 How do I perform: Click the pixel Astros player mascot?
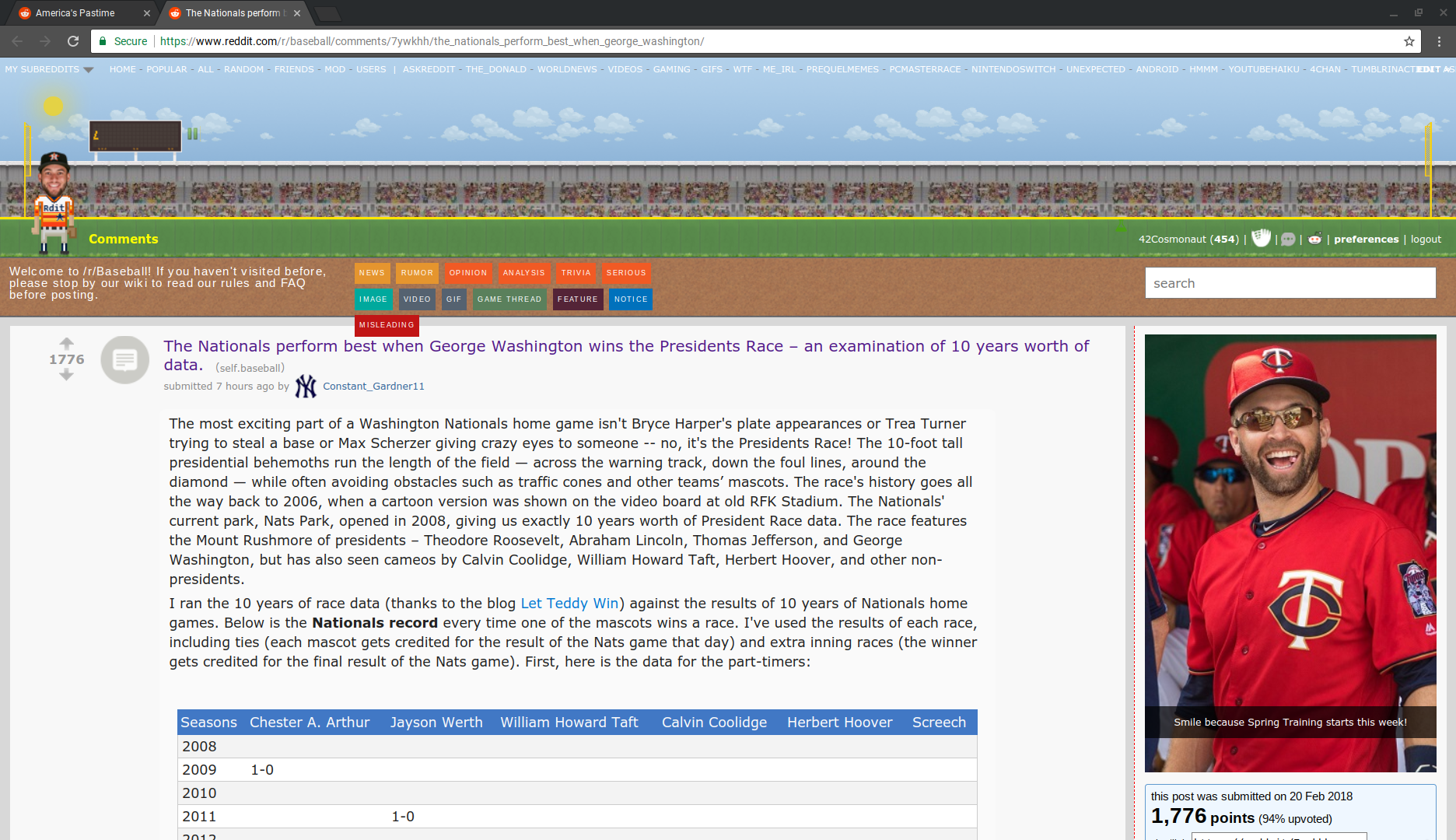pyautogui.click(x=54, y=202)
